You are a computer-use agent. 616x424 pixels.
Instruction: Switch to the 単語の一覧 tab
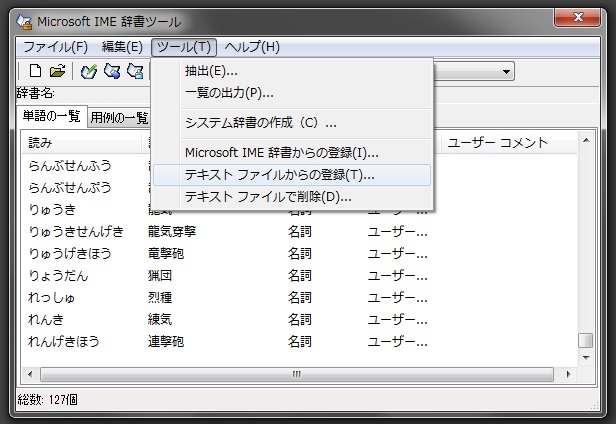tap(51, 116)
